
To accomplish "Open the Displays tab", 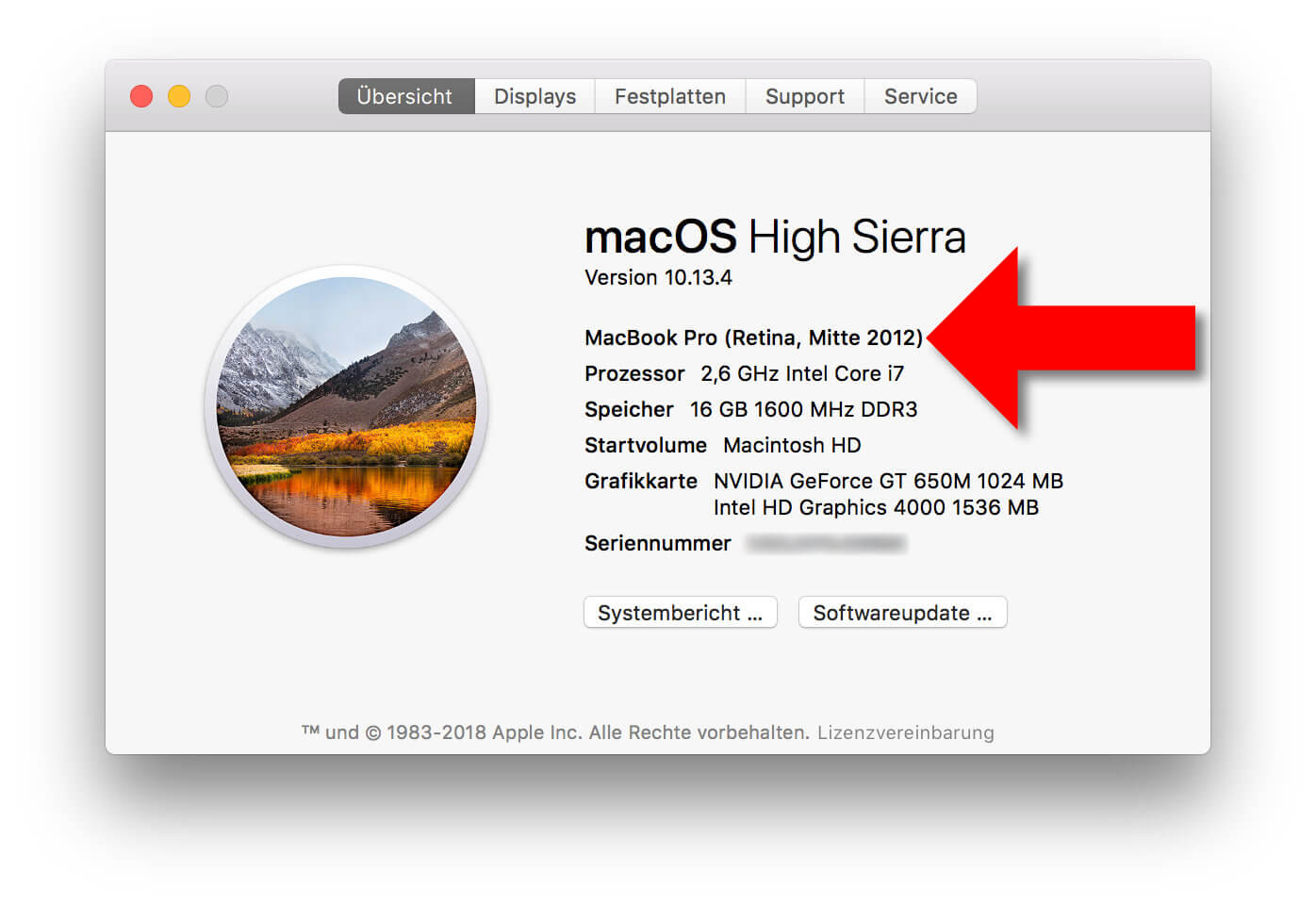I will click(x=535, y=96).
